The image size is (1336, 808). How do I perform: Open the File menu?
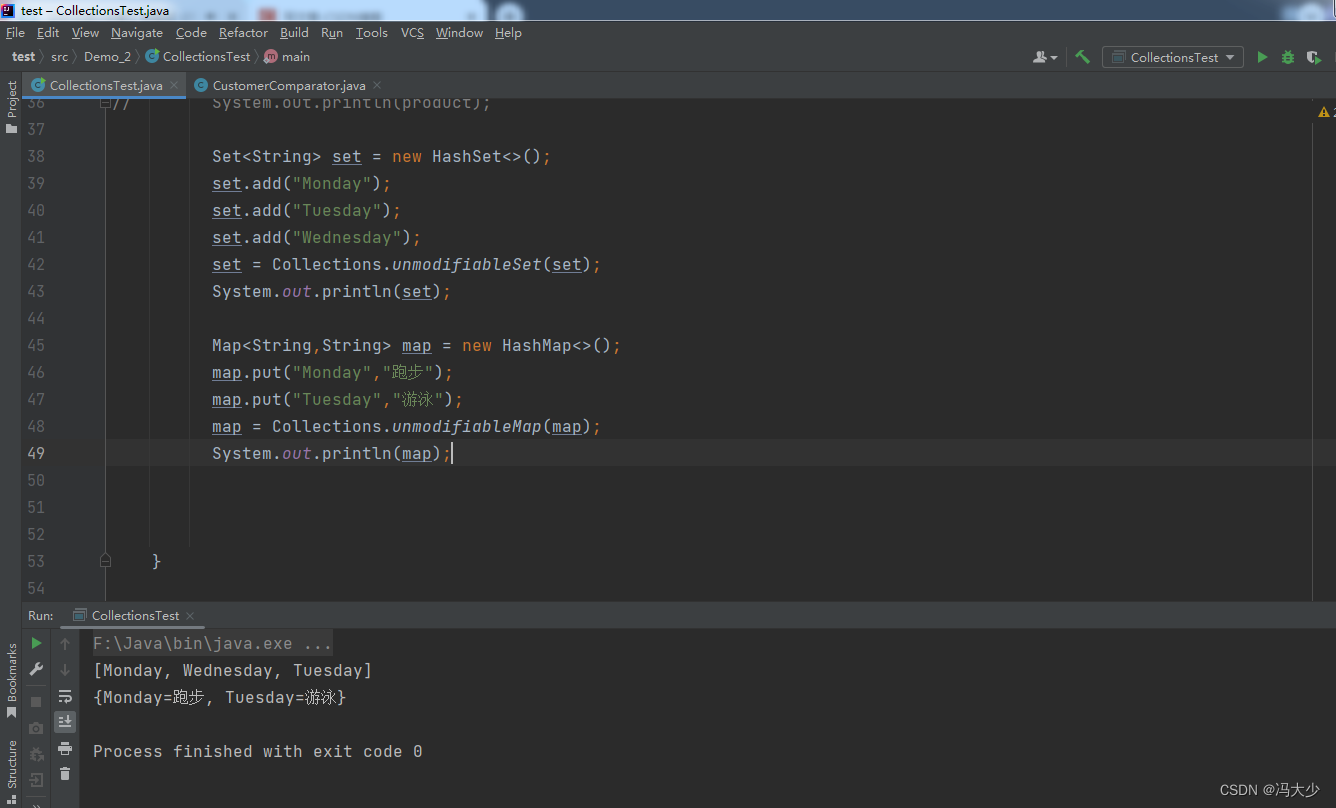tap(15, 33)
